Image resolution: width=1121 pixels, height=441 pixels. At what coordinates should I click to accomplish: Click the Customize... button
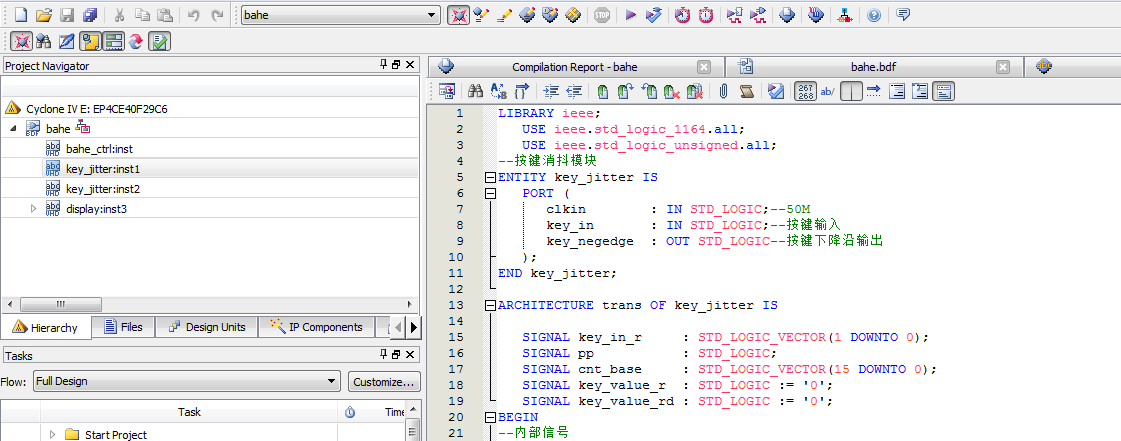click(x=384, y=382)
